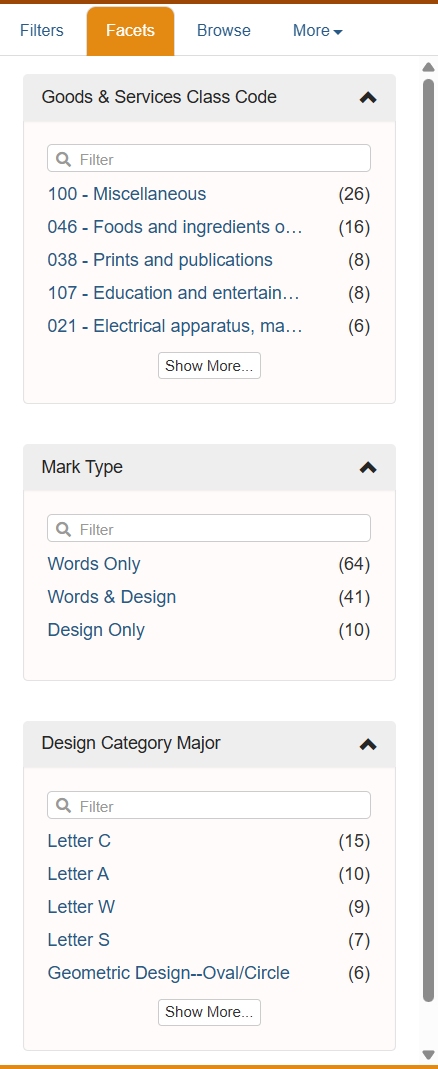Filter by Words & Design mark type

coord(112,597)
